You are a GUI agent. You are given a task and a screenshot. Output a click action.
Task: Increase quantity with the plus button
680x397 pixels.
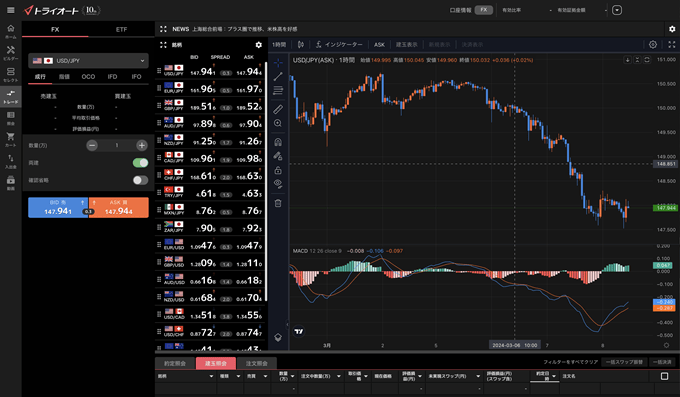[x=141, y=145]
